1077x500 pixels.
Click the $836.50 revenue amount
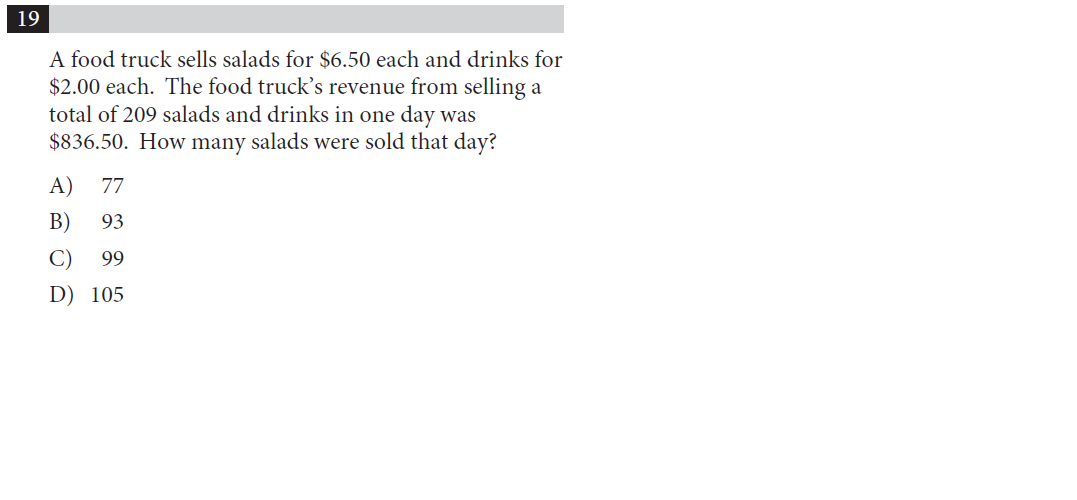pyautogui.click(x=88, y=142)
